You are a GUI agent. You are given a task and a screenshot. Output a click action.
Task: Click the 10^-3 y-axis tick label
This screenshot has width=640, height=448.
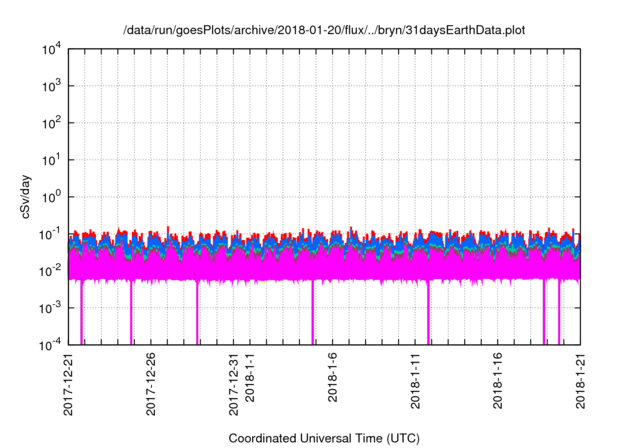50,308
